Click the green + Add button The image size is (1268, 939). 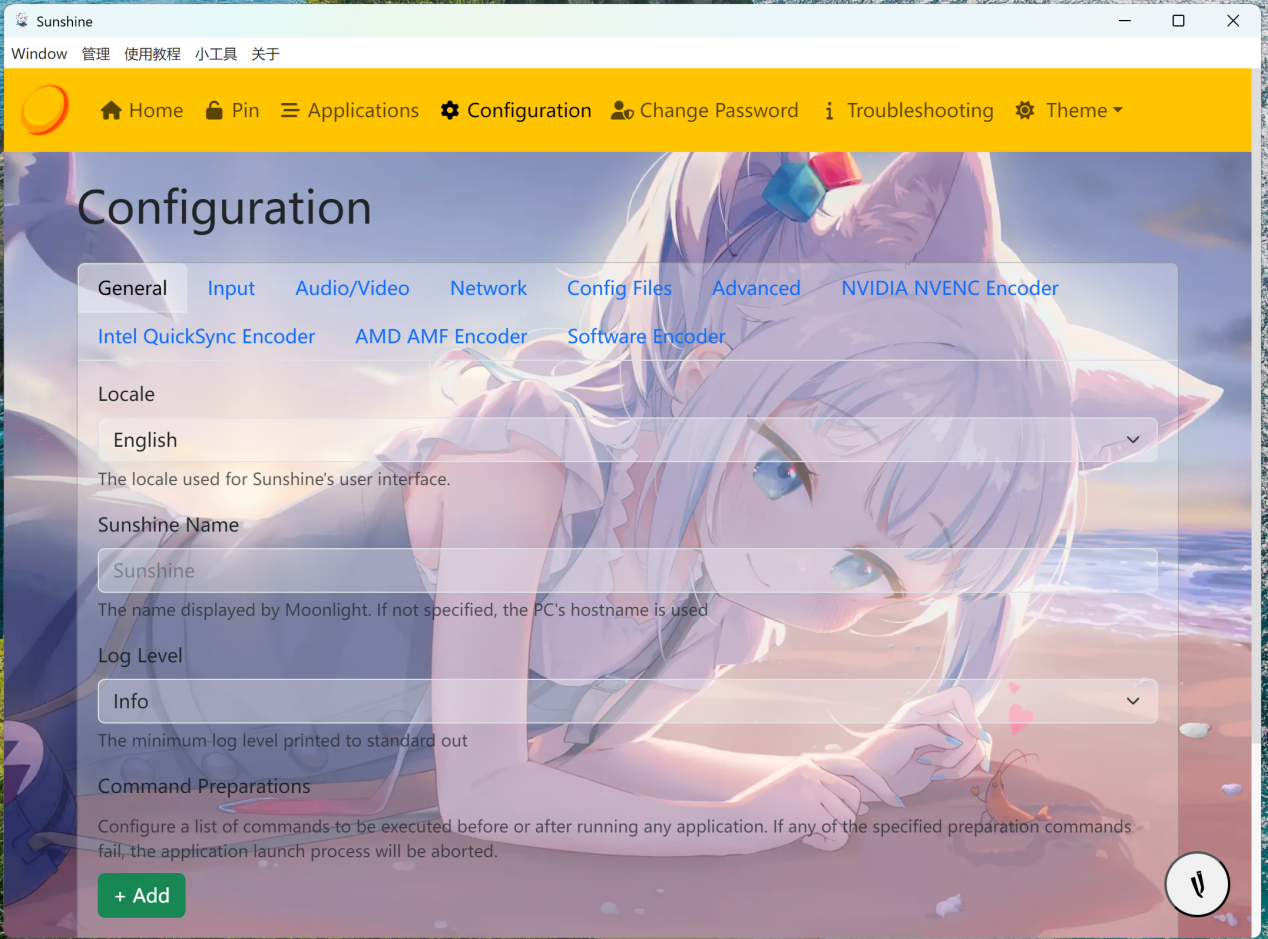click(x=141, y=895)
